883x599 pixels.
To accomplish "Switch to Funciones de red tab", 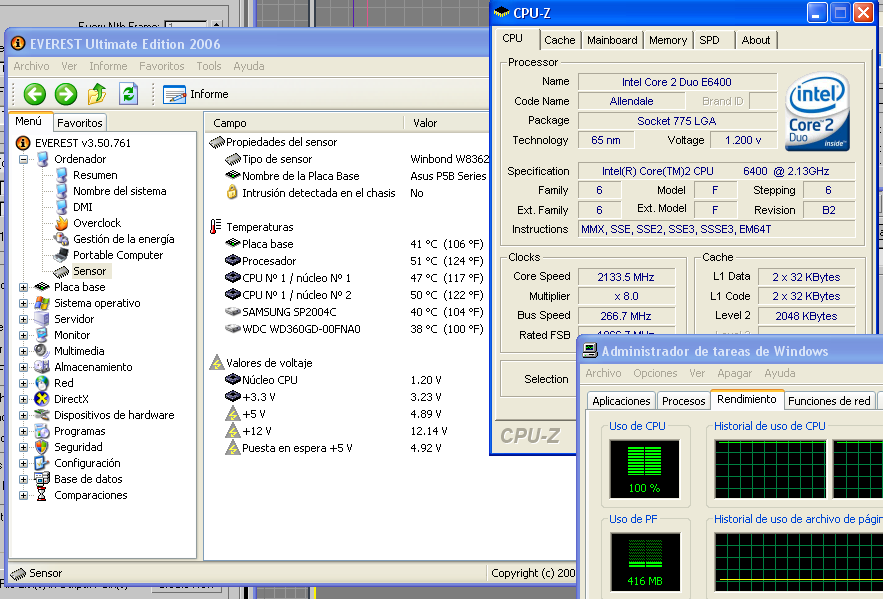I will pyautogui.click(x=829, y=401).
